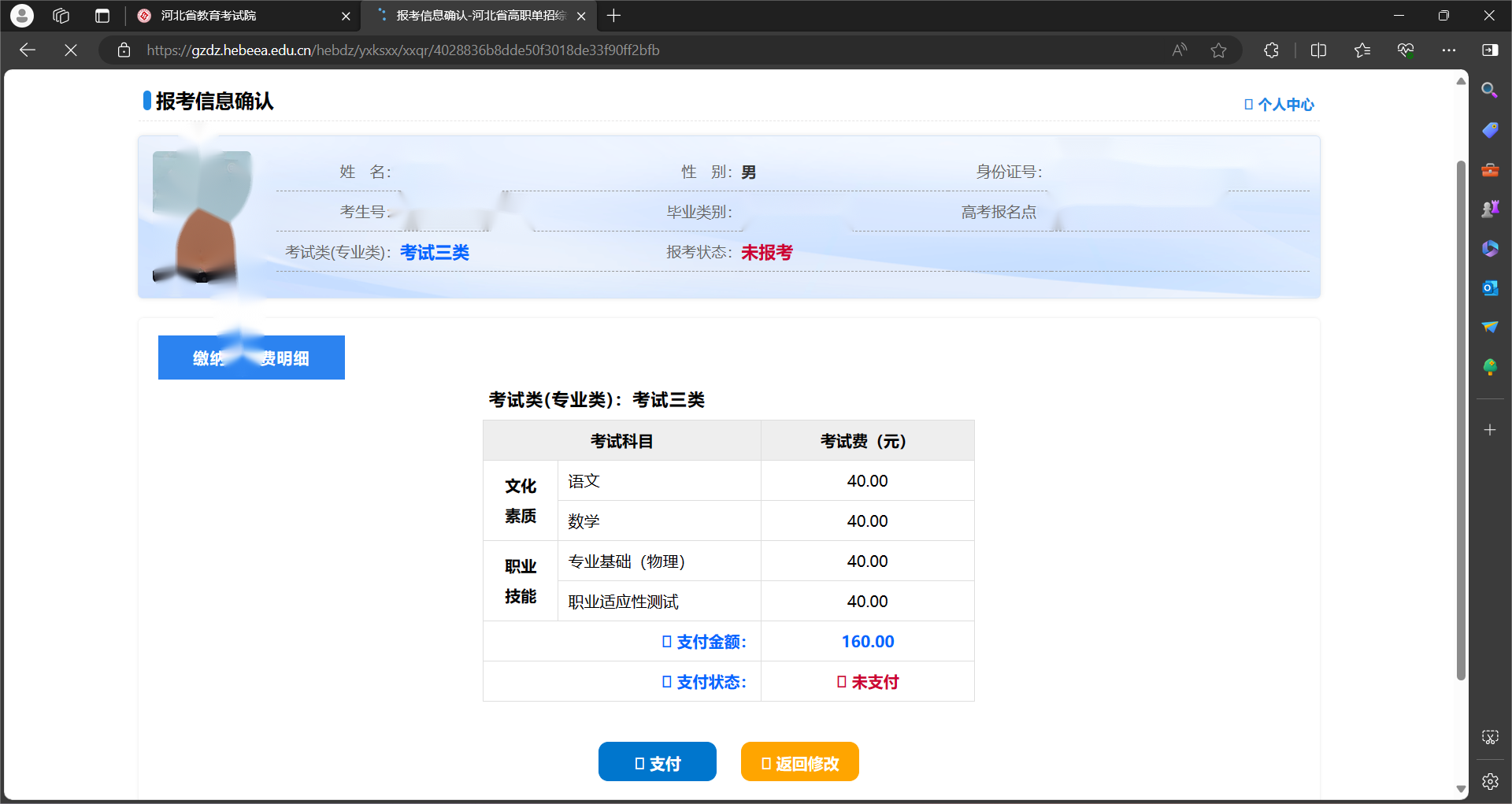The width and height of the screenshot is (1512, 804).
Task: Click the read aloud icon
Action: (1179, 50)
